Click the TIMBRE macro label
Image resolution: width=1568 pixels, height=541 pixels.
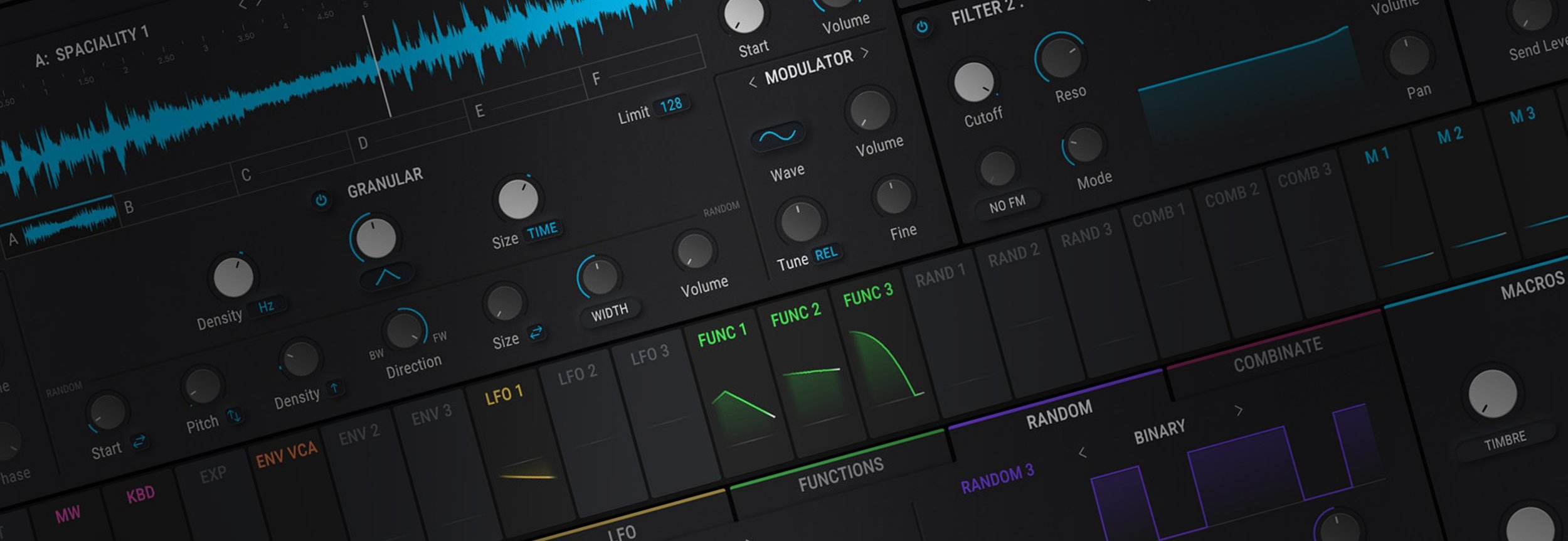click(1505, 441)
